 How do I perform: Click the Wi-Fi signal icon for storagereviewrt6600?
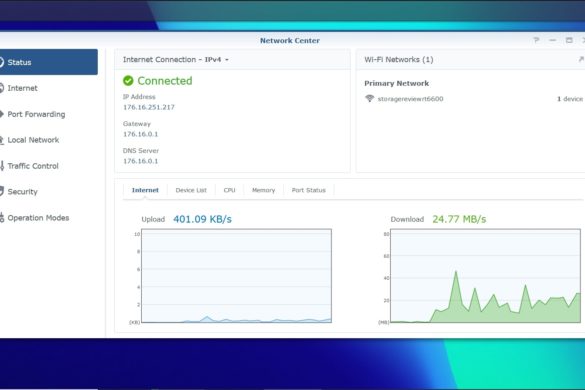[x=369, y=99]
